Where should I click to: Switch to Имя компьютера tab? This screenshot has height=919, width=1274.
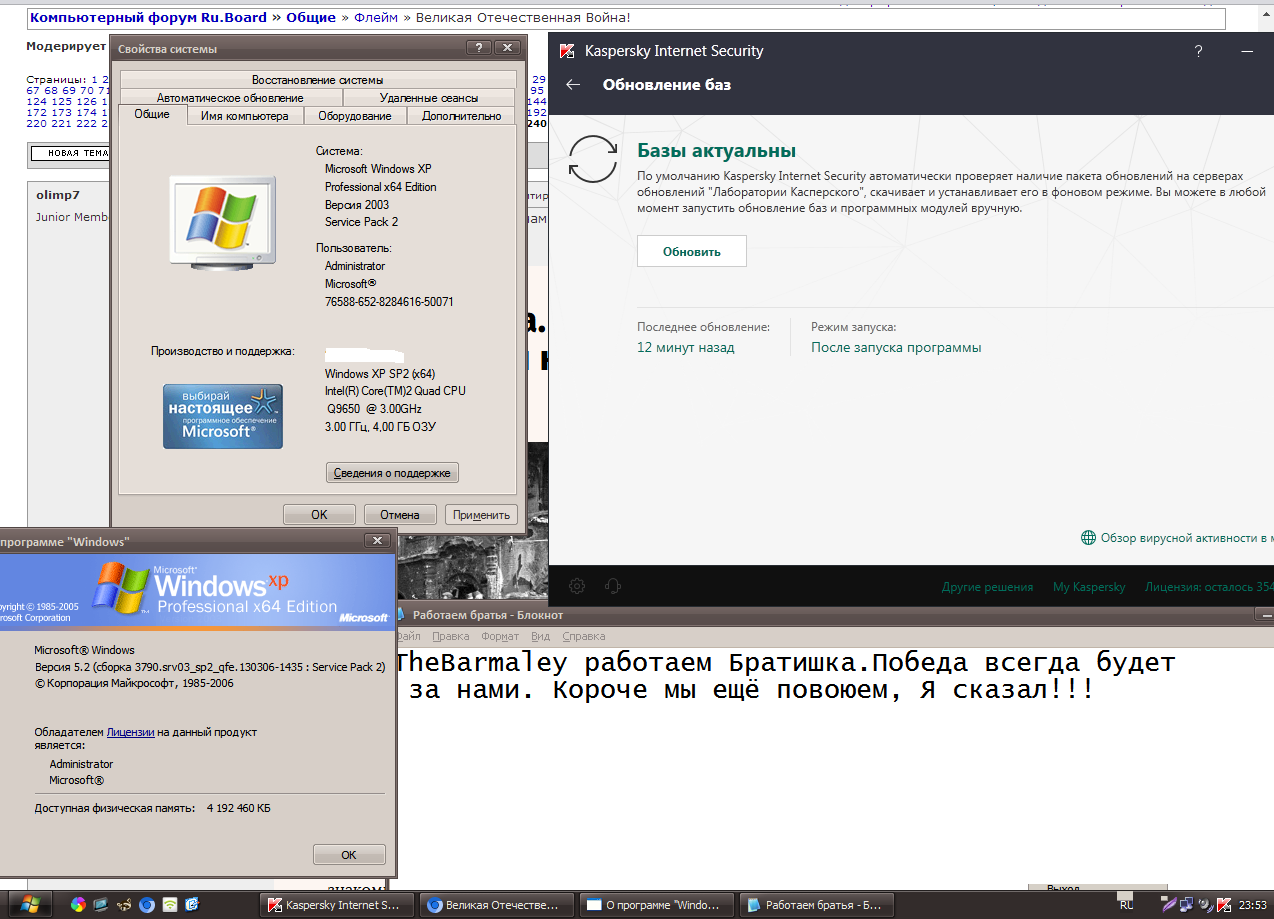pyautogui.click(x=244, y=116)
